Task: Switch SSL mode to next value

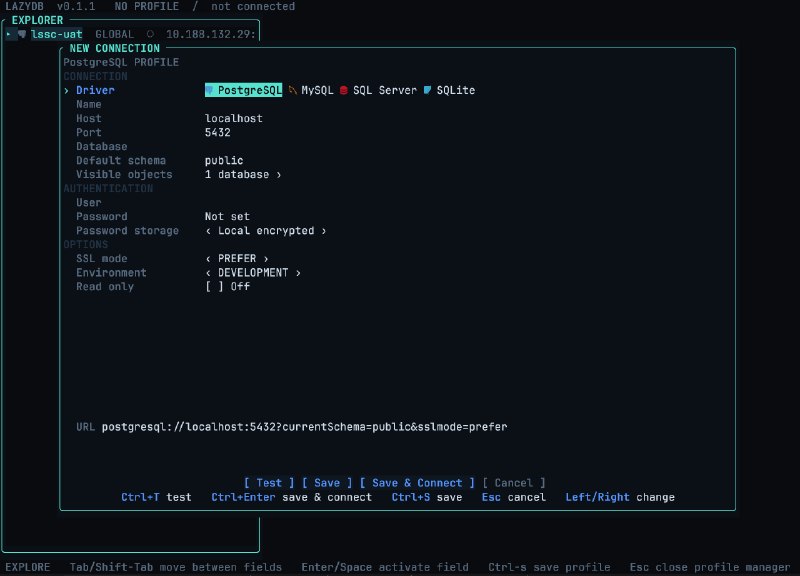Action: click(x=266, y=259)
